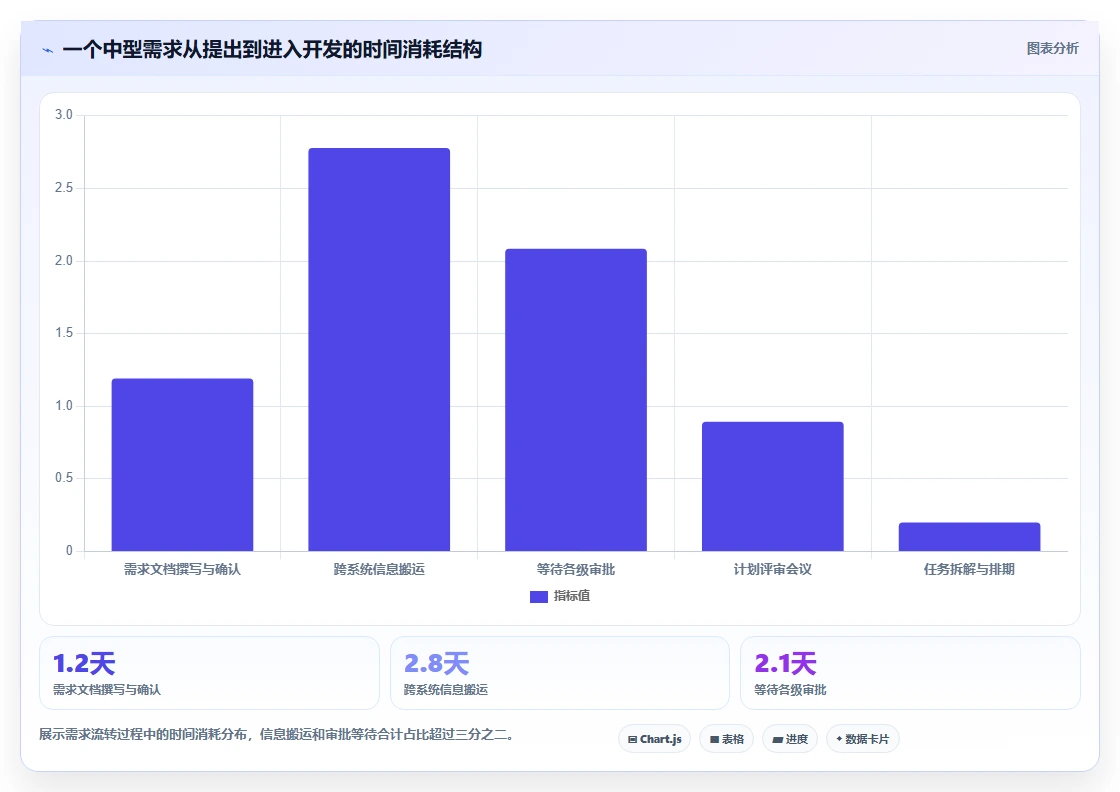Select the 计划评审会议 bar in the chart
The image size is (1120, 792).
[x=773, y=486]
